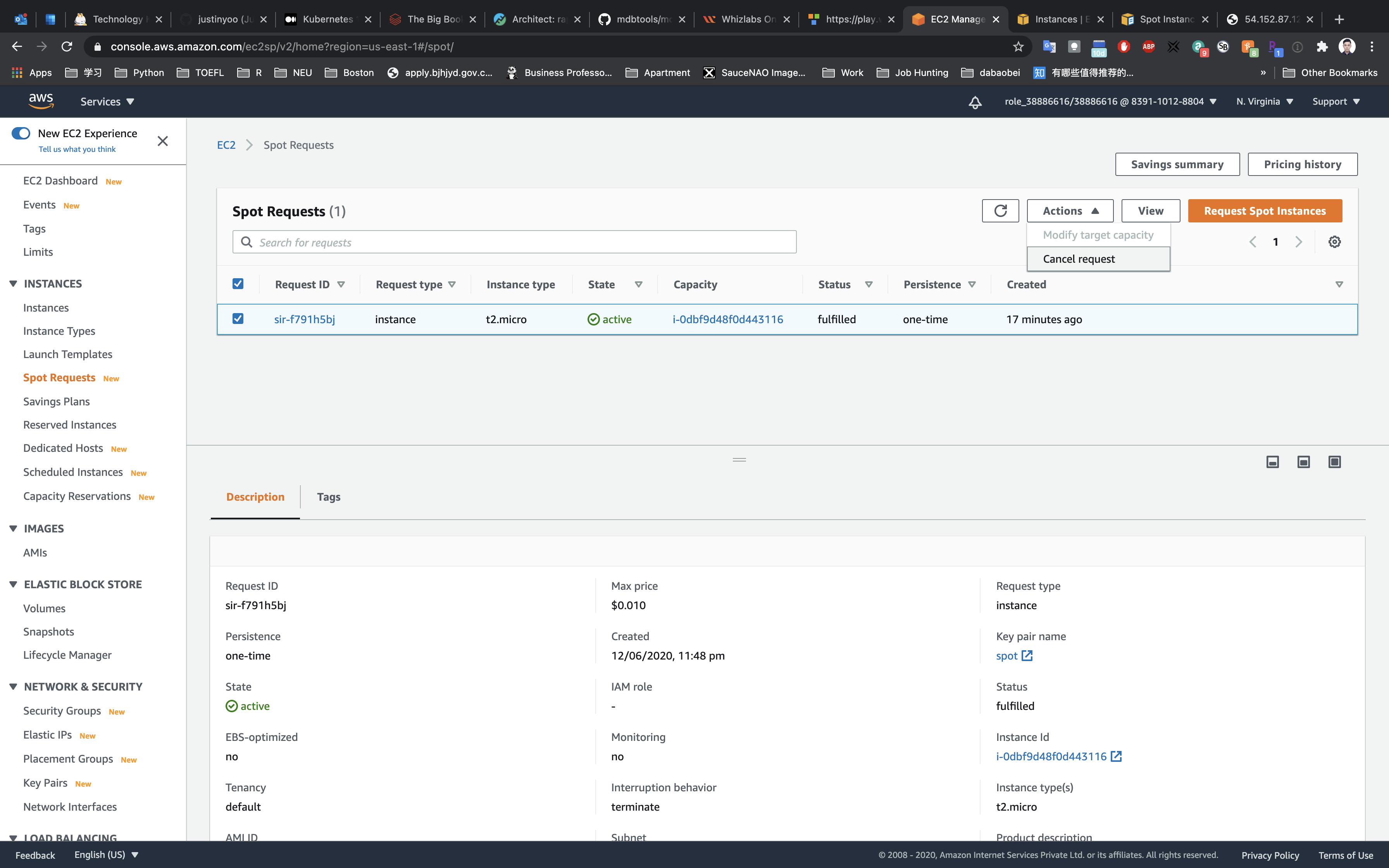
Task: Uncheck the select-all header checkbox
Action: [x=238, y=284]
